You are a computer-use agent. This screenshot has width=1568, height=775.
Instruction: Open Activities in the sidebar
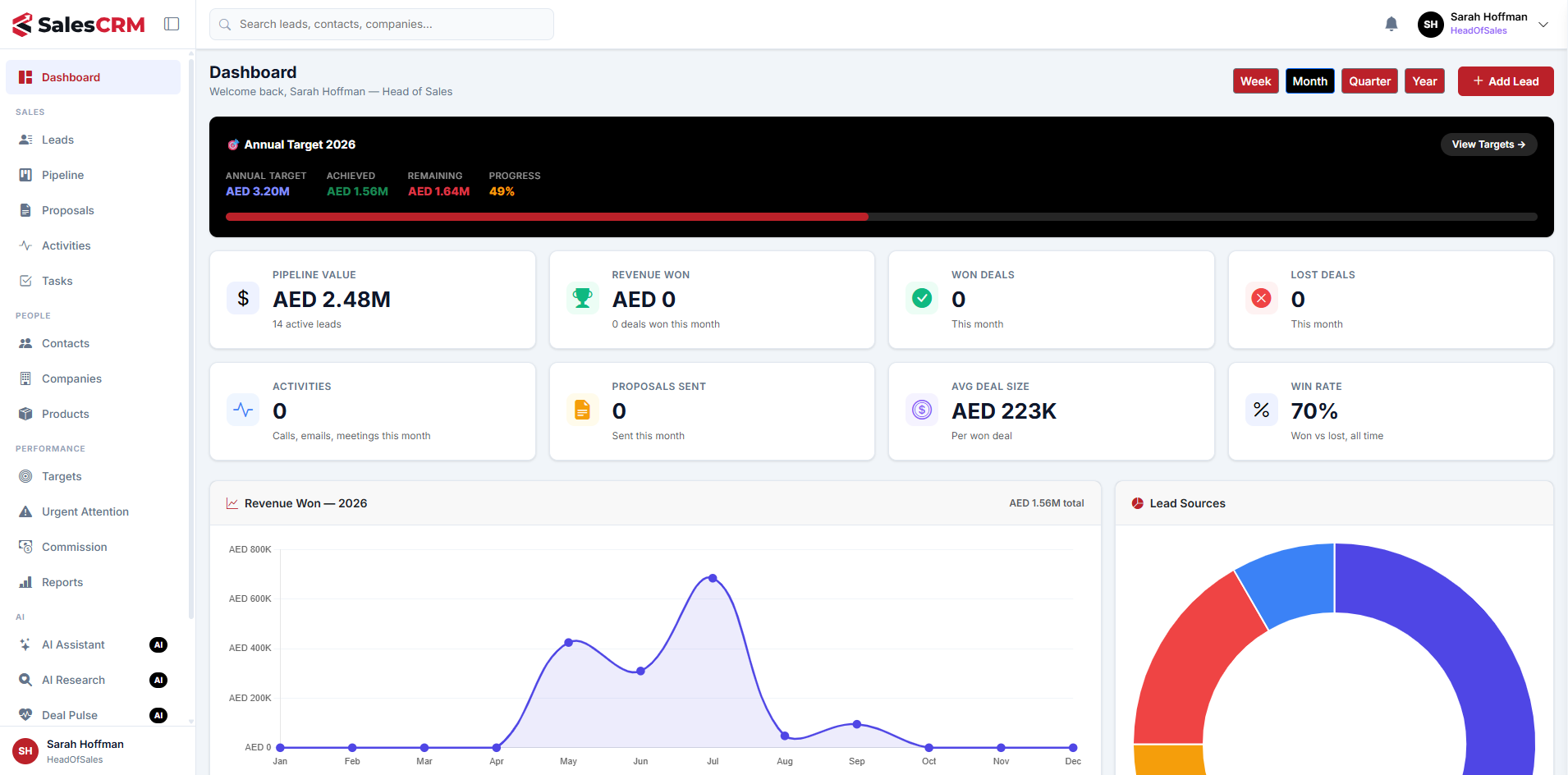93,245
